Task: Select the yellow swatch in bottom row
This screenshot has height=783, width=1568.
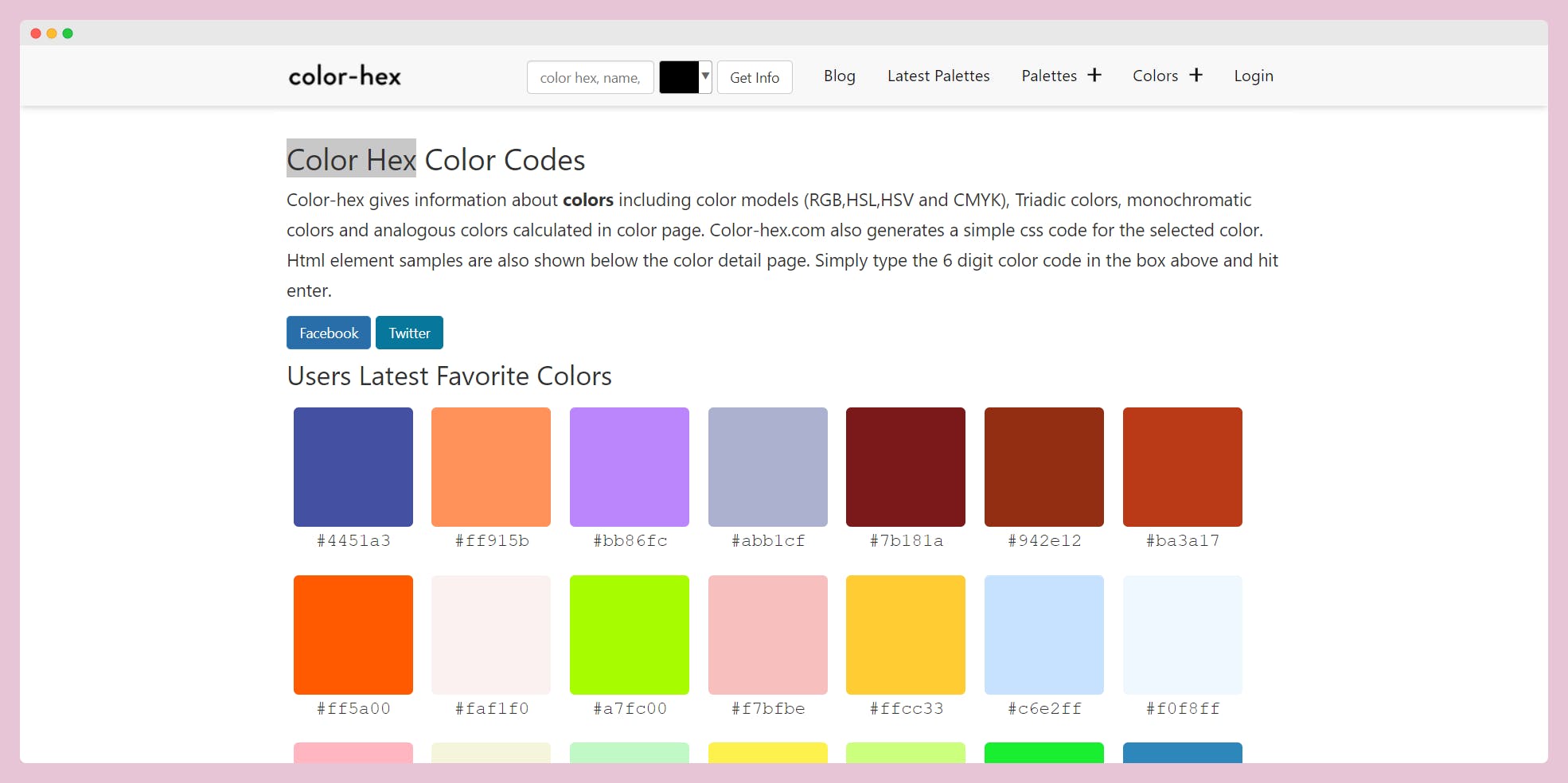Action: (768, 753)
